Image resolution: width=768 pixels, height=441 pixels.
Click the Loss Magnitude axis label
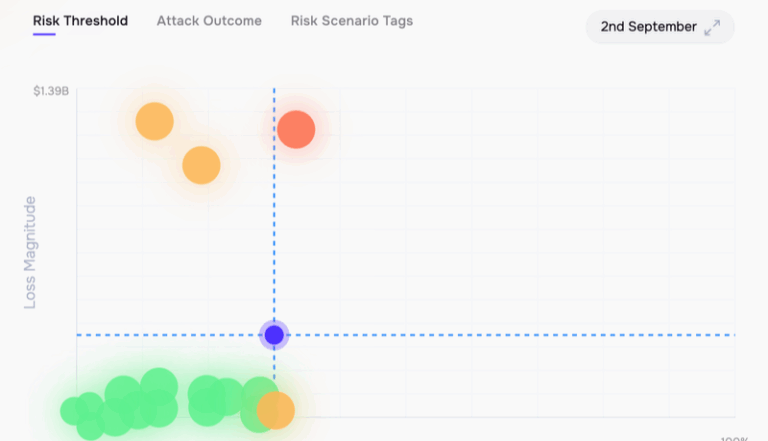[x=30, y=253]
